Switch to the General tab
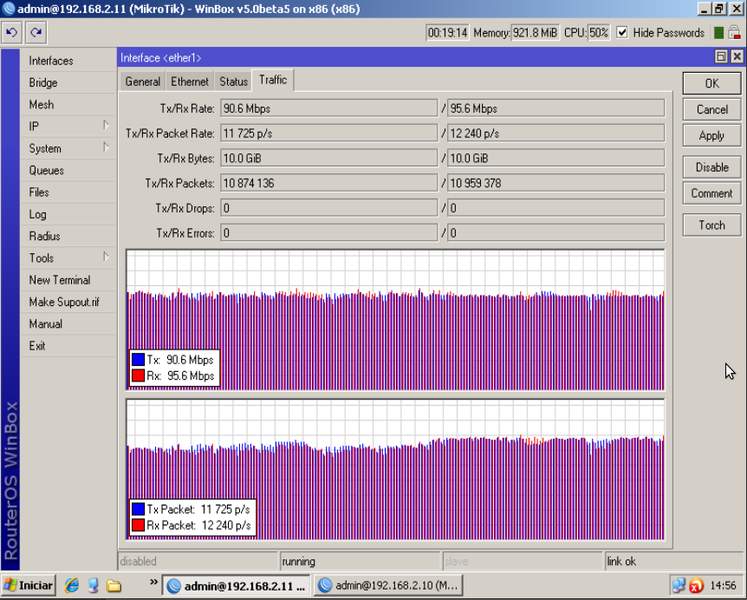Screen dimensions: 747x600 [x=142, y=81]
